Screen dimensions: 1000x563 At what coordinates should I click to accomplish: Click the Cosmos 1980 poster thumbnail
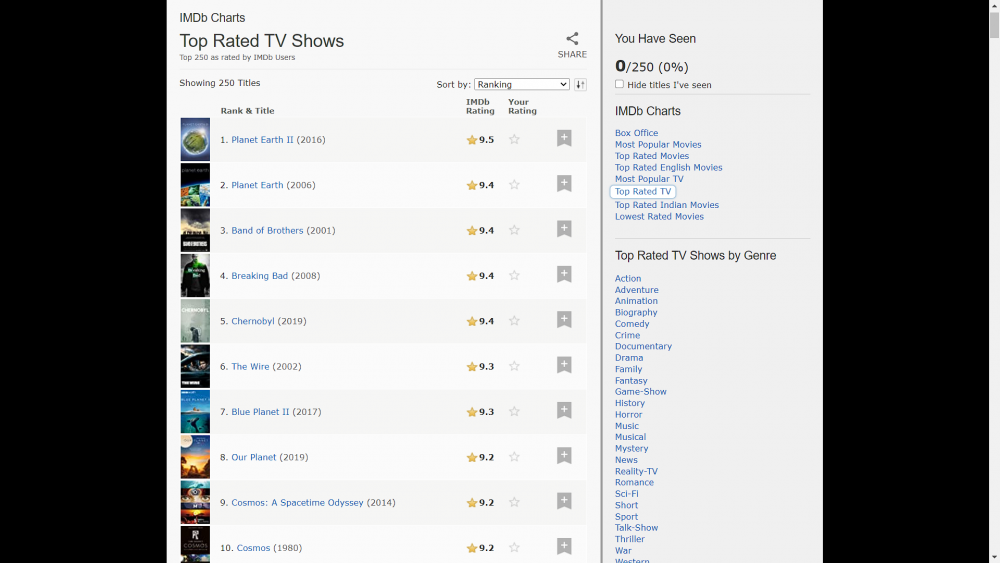tap(195, 545)
